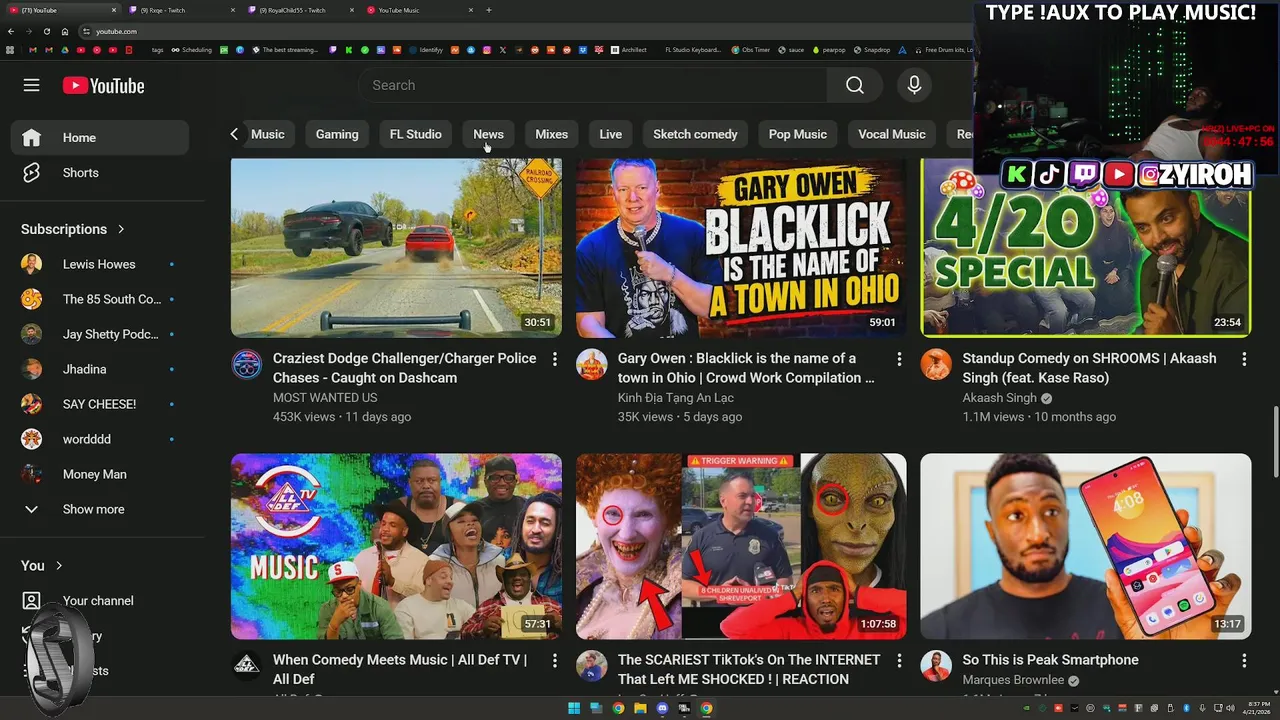Click the YouTube logo
1280x720 pixels.
click(103, 85)
